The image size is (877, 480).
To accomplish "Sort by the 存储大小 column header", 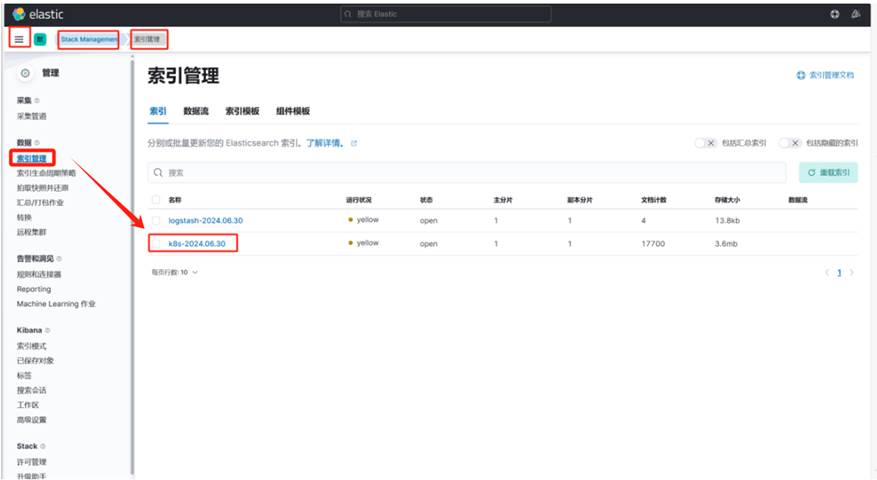I will pyautogui.click(x=727, y=200).
